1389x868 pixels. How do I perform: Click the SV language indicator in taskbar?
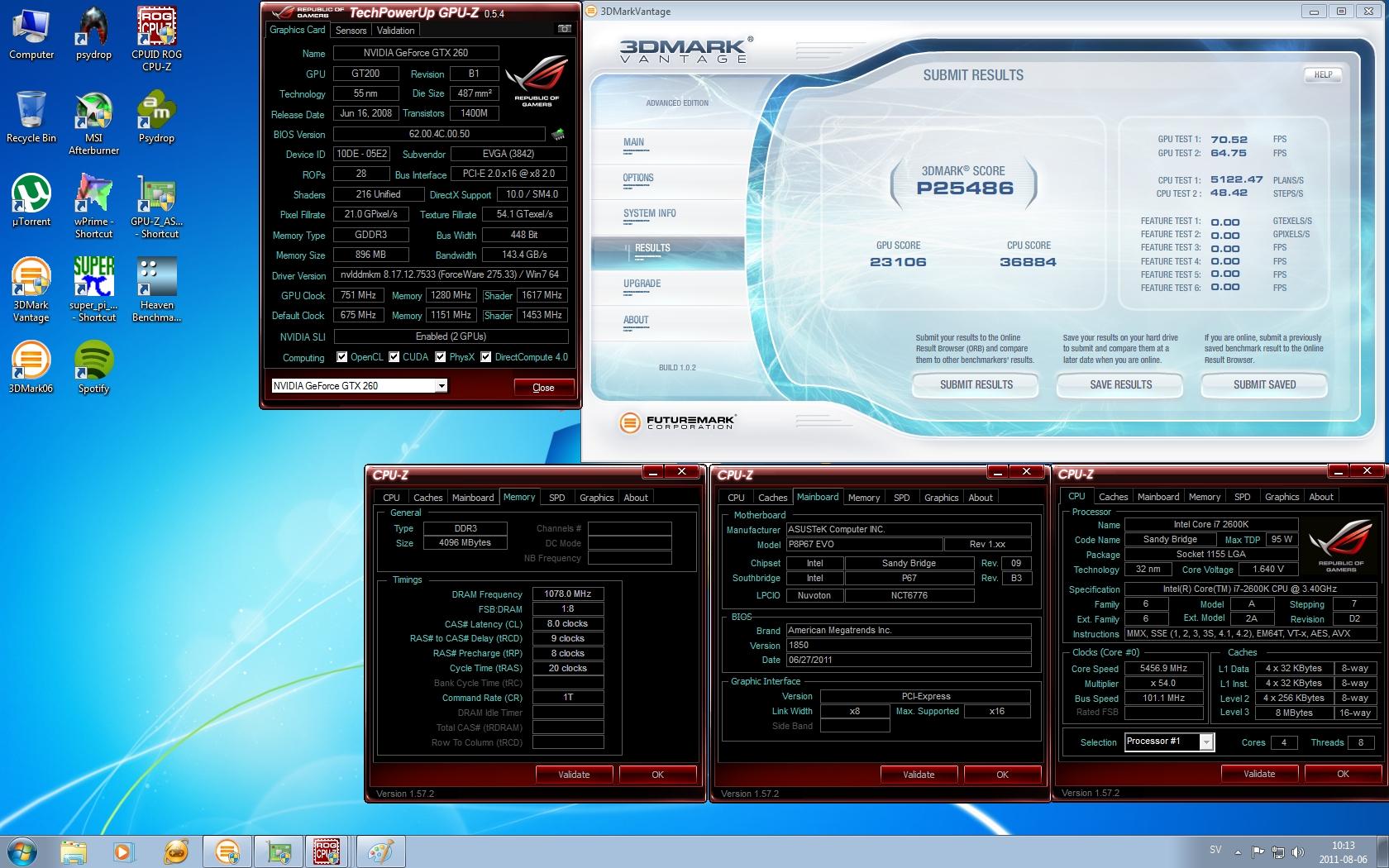tap(1215, 850)
